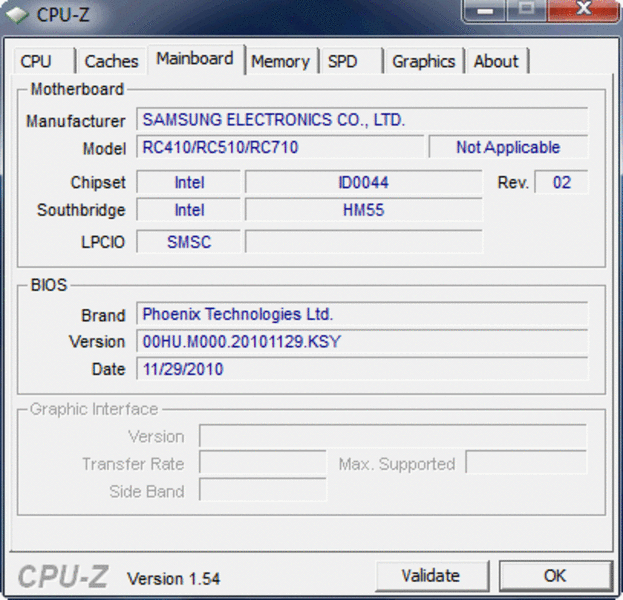Image resolution: width=623 pixels, height=600 pixels.
Task: Switch to the Graphics tab
Action: pyautogui.click(x=424, y=61)
